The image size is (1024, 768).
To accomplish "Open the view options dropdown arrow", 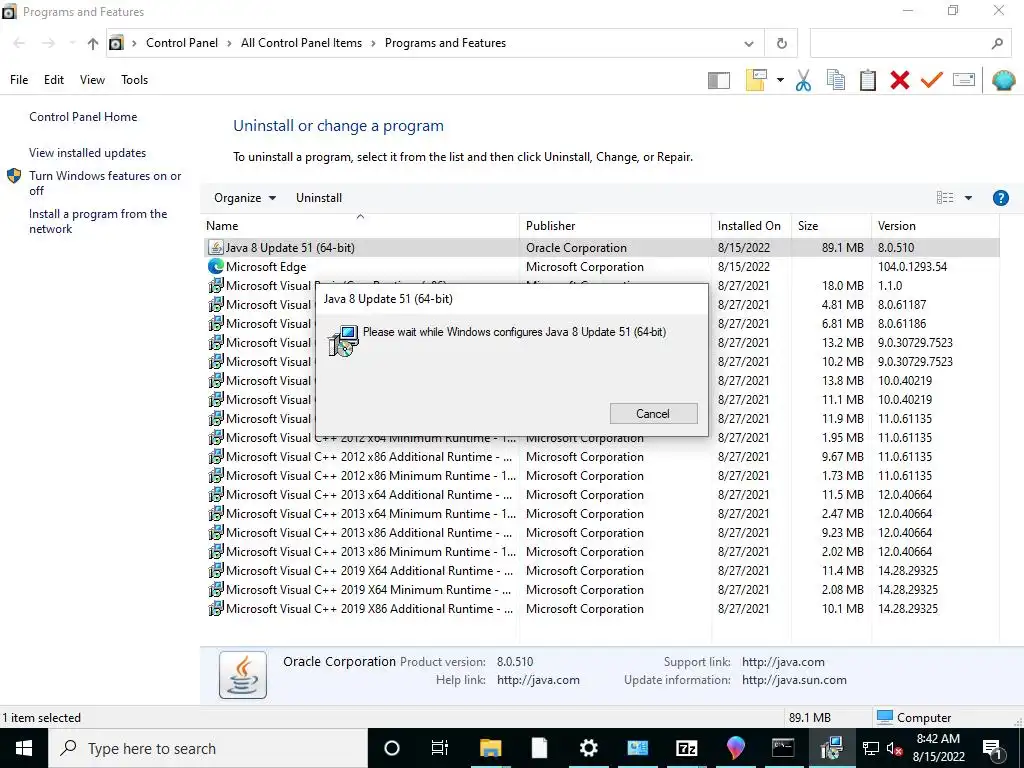I will coord(968,198).
